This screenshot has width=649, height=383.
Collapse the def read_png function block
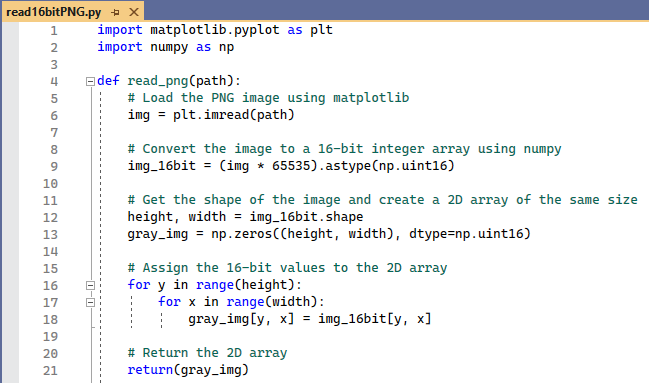[90, 81]
